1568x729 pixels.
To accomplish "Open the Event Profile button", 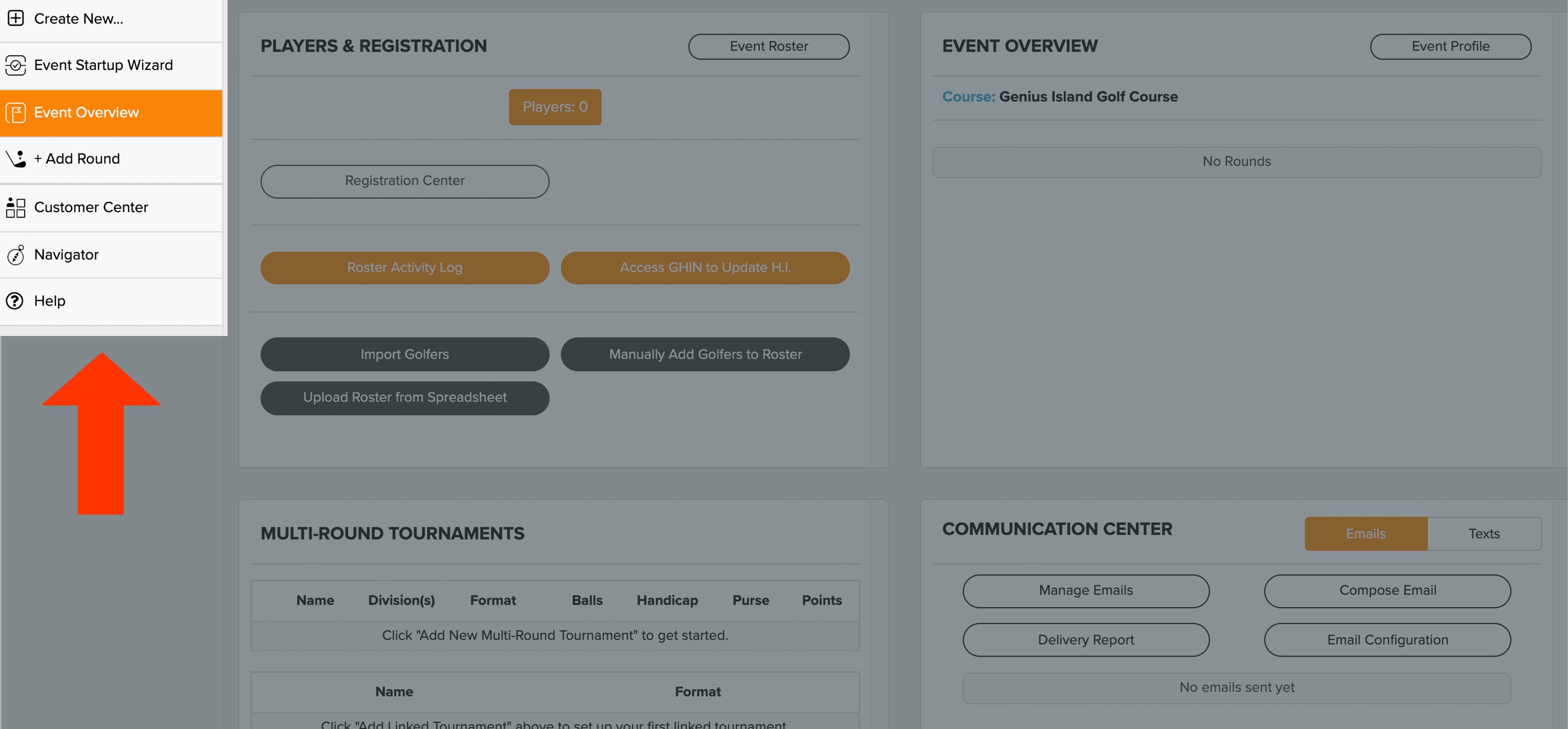I will [x=1450, y=46].
